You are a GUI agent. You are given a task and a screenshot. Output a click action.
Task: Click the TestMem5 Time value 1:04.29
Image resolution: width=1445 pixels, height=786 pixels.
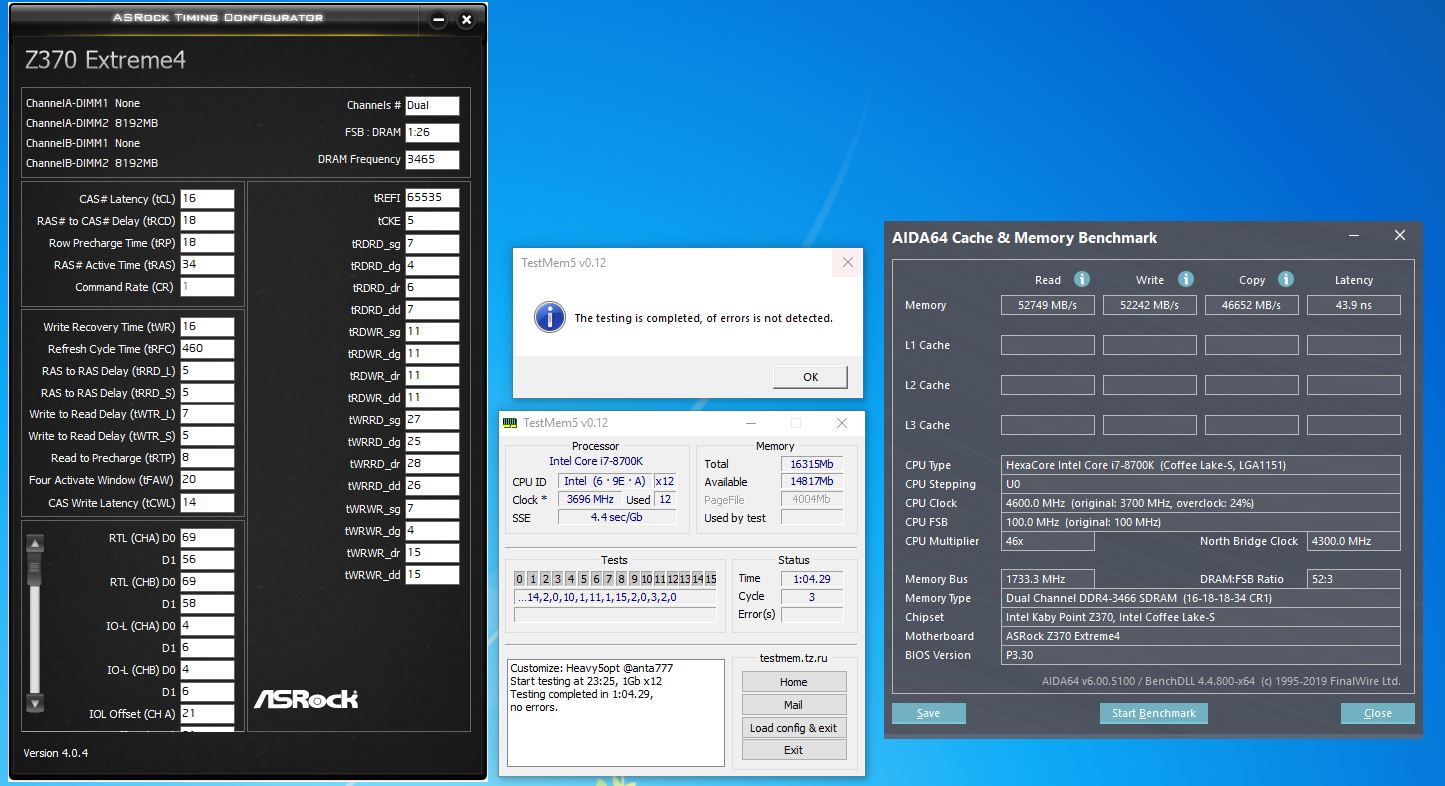point(812,578)
